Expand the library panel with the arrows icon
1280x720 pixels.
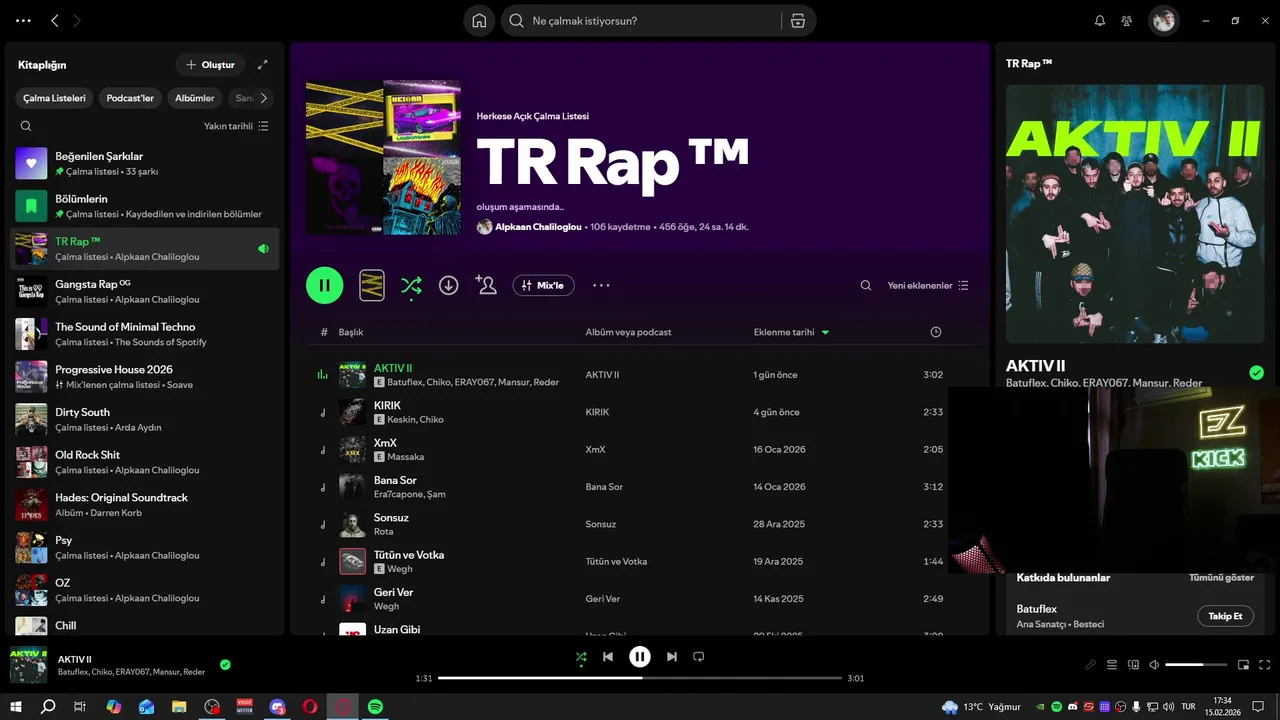pos(263,65)
